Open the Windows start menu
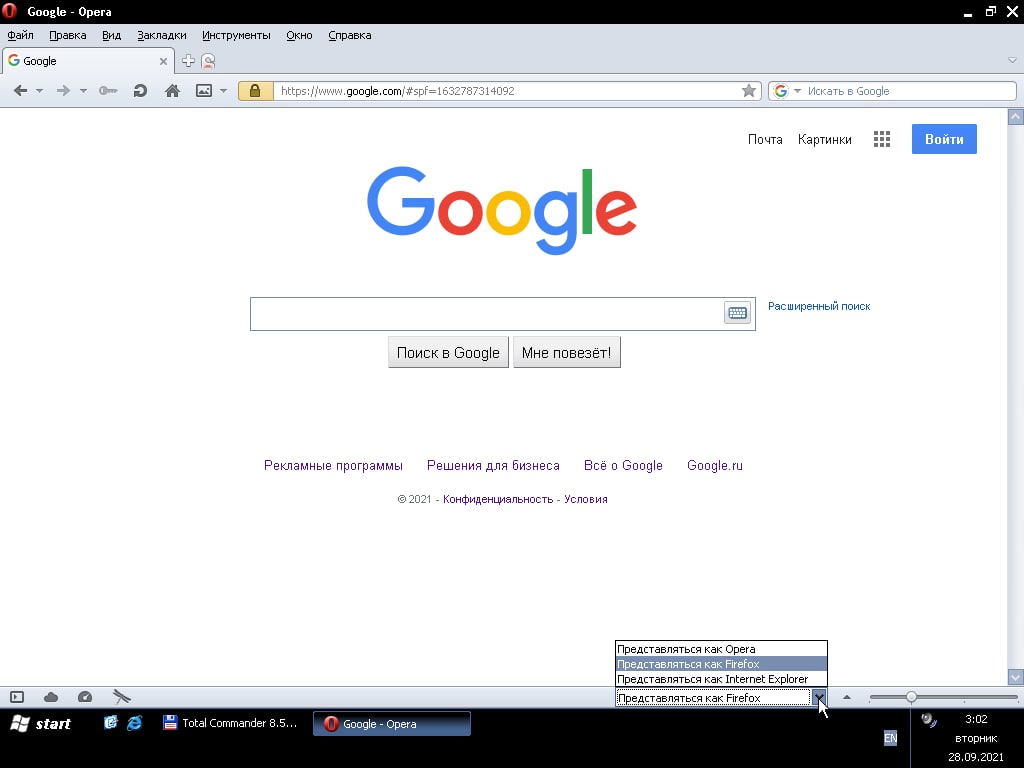The height and width of the screenshot is (768, 1024). tap(40, 724)
